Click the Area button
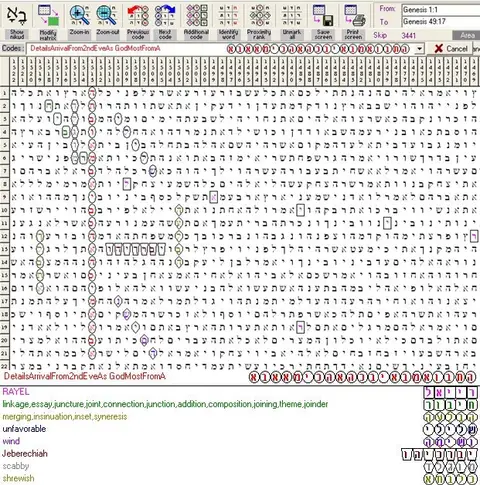Screen dimensions: 480x485 coord(466,35)
